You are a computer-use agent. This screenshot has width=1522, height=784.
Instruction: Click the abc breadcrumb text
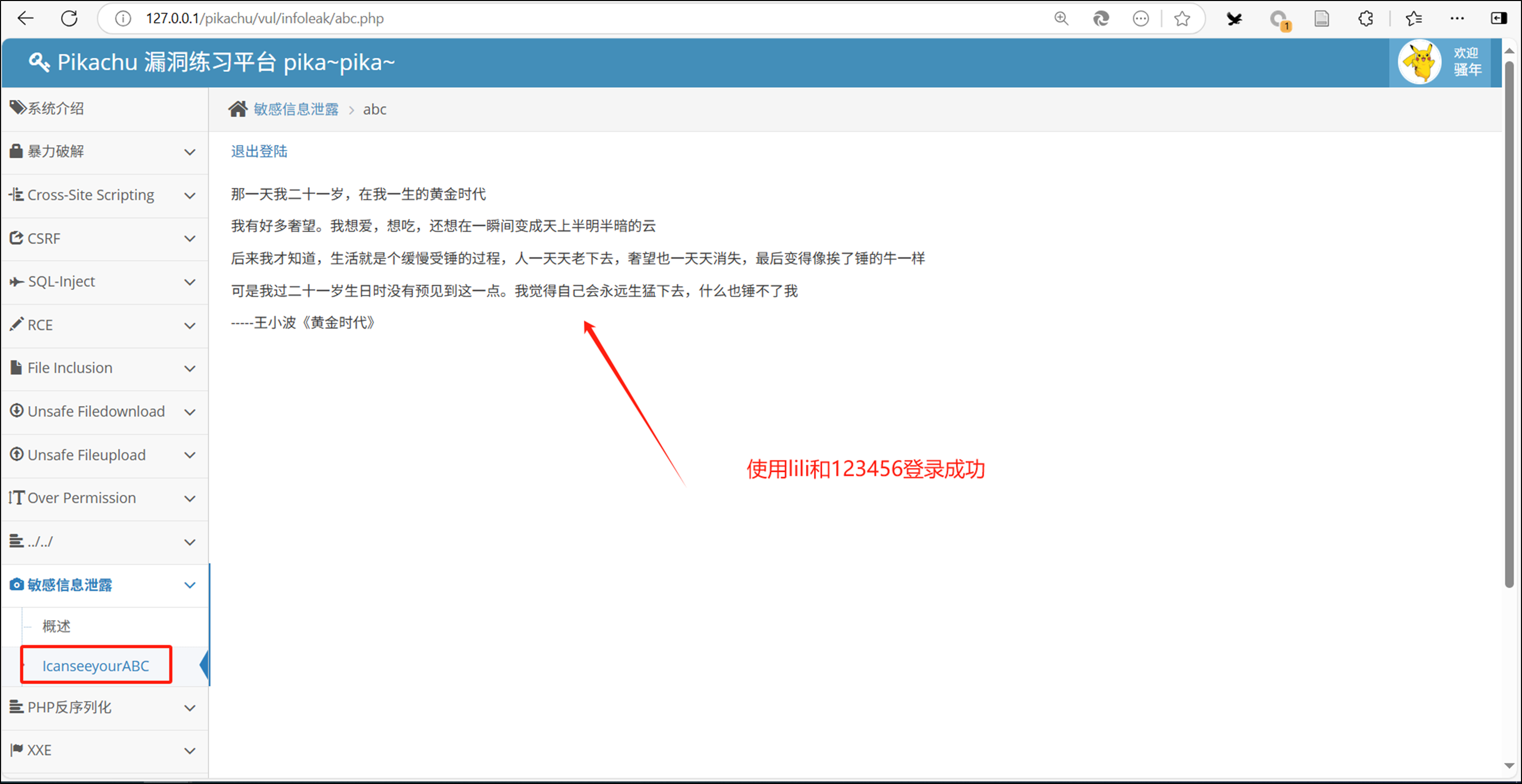click(375, 109)
